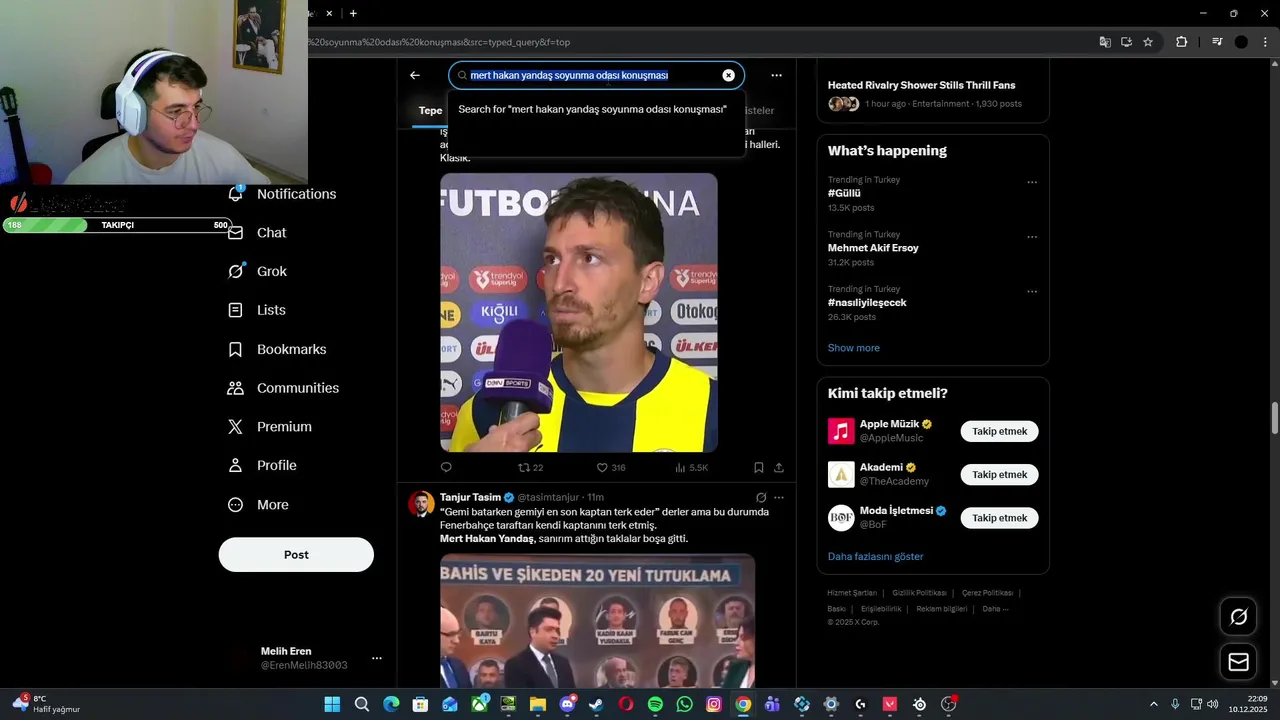
Task: Open Lists in the sidebar
Action: (258, 310)
